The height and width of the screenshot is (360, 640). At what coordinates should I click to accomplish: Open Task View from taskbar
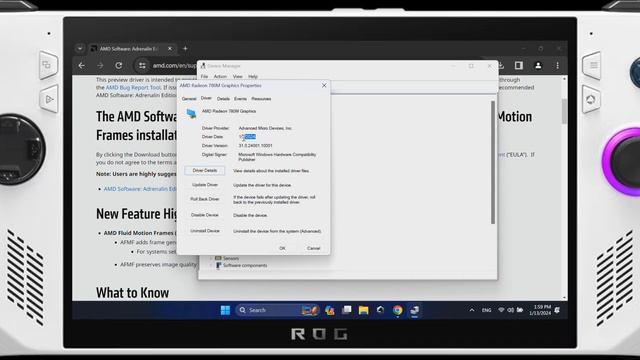point(347,310)
